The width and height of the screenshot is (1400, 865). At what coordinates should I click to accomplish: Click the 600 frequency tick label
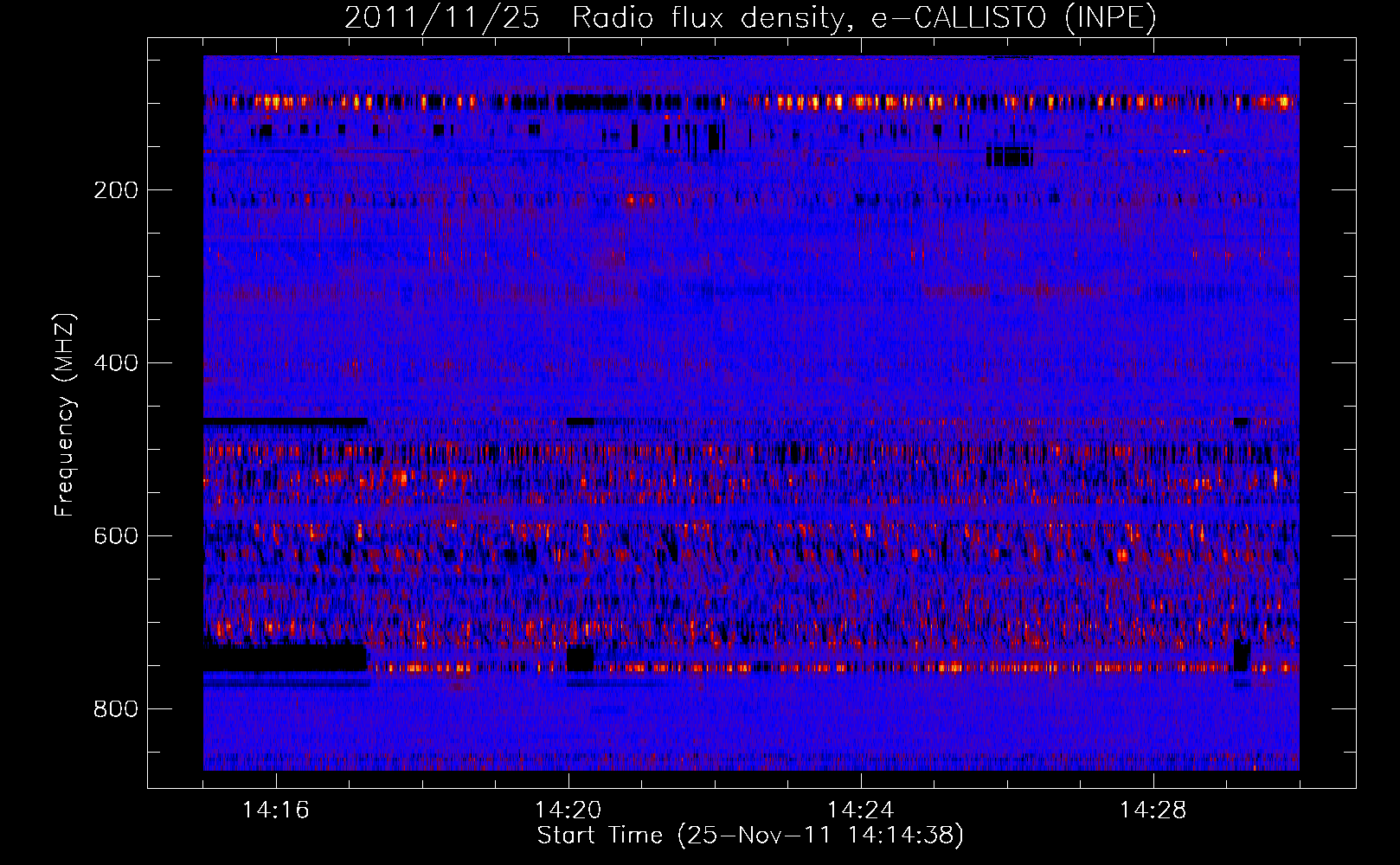pos(116,536)
